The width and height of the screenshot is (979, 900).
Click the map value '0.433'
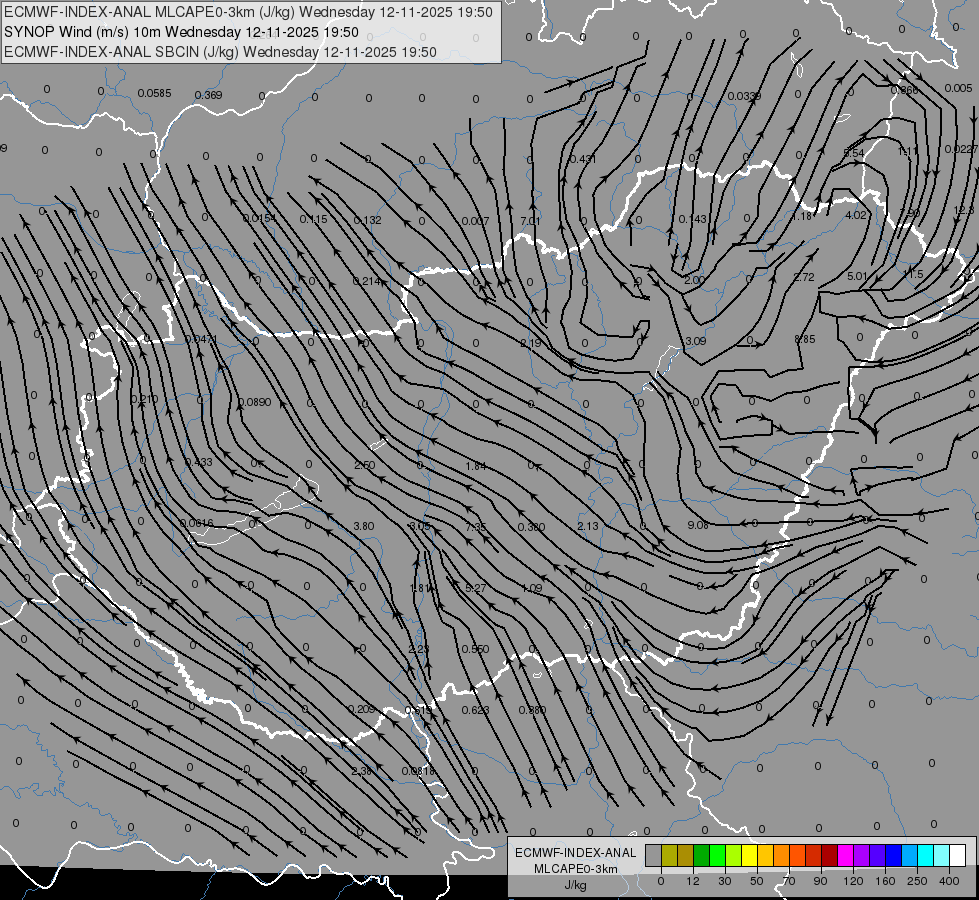199,462
